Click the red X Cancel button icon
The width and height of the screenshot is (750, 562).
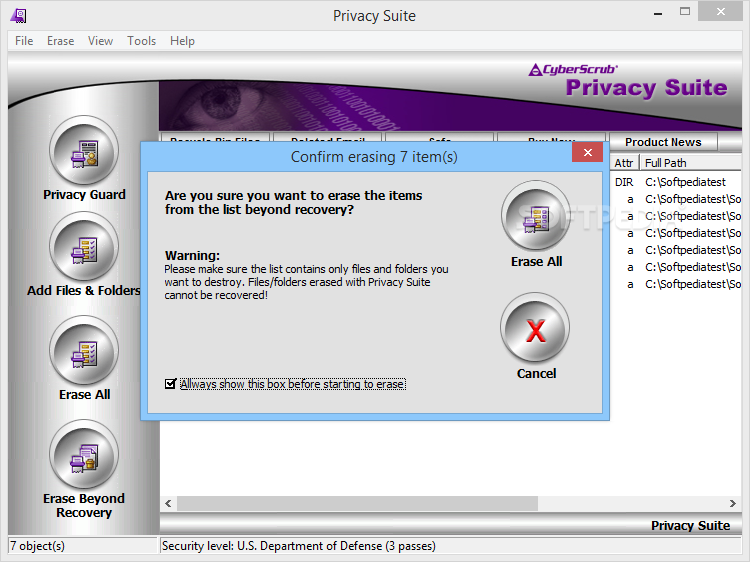pyautogui.click(x=535, y=328)
